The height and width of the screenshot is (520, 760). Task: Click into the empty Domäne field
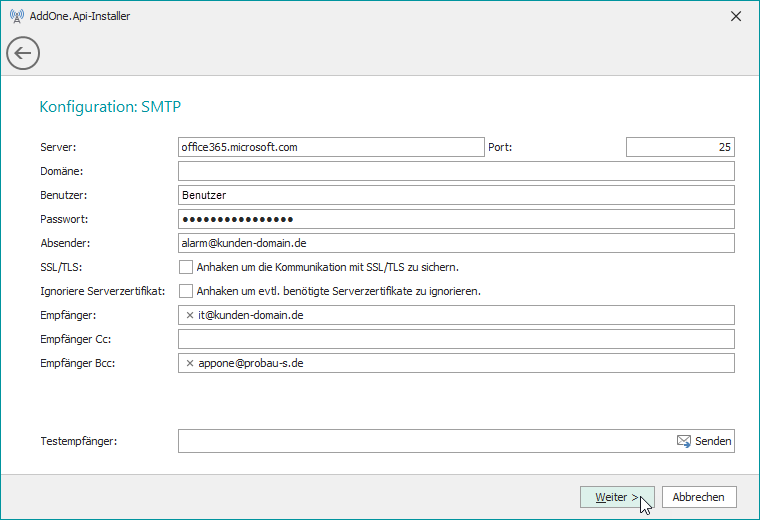(x=456, y=171)
